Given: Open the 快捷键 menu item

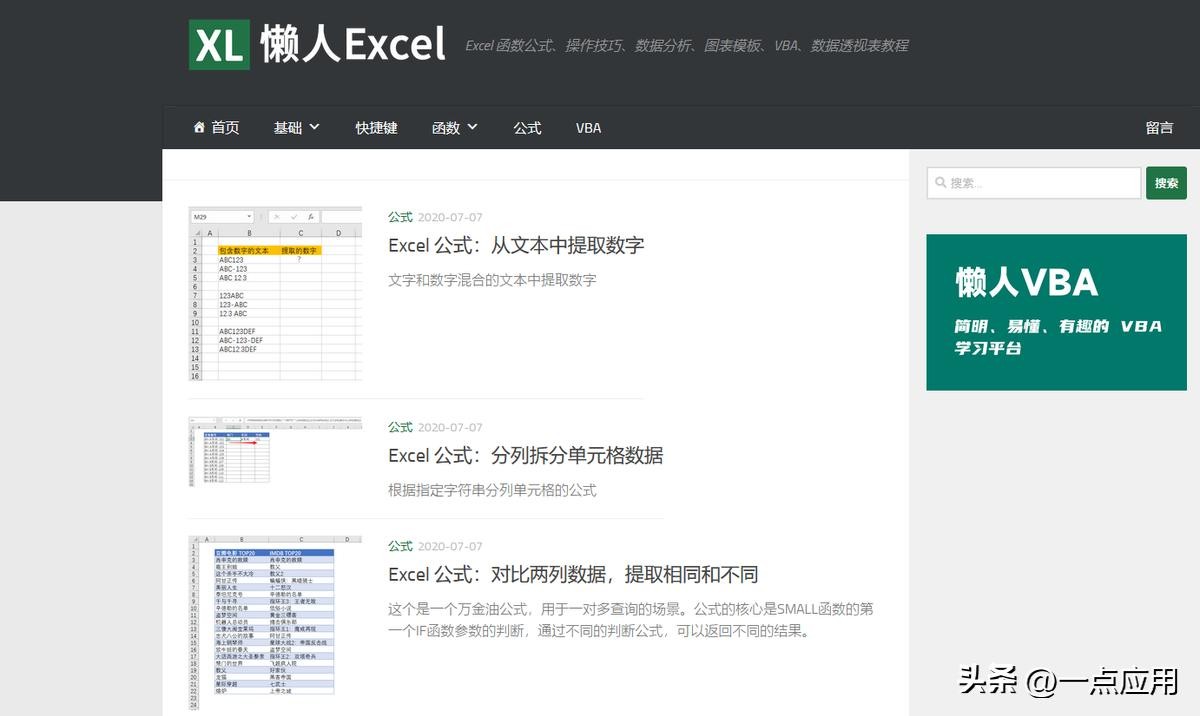Looking at the screenshot, I should [x=376, y=128].
